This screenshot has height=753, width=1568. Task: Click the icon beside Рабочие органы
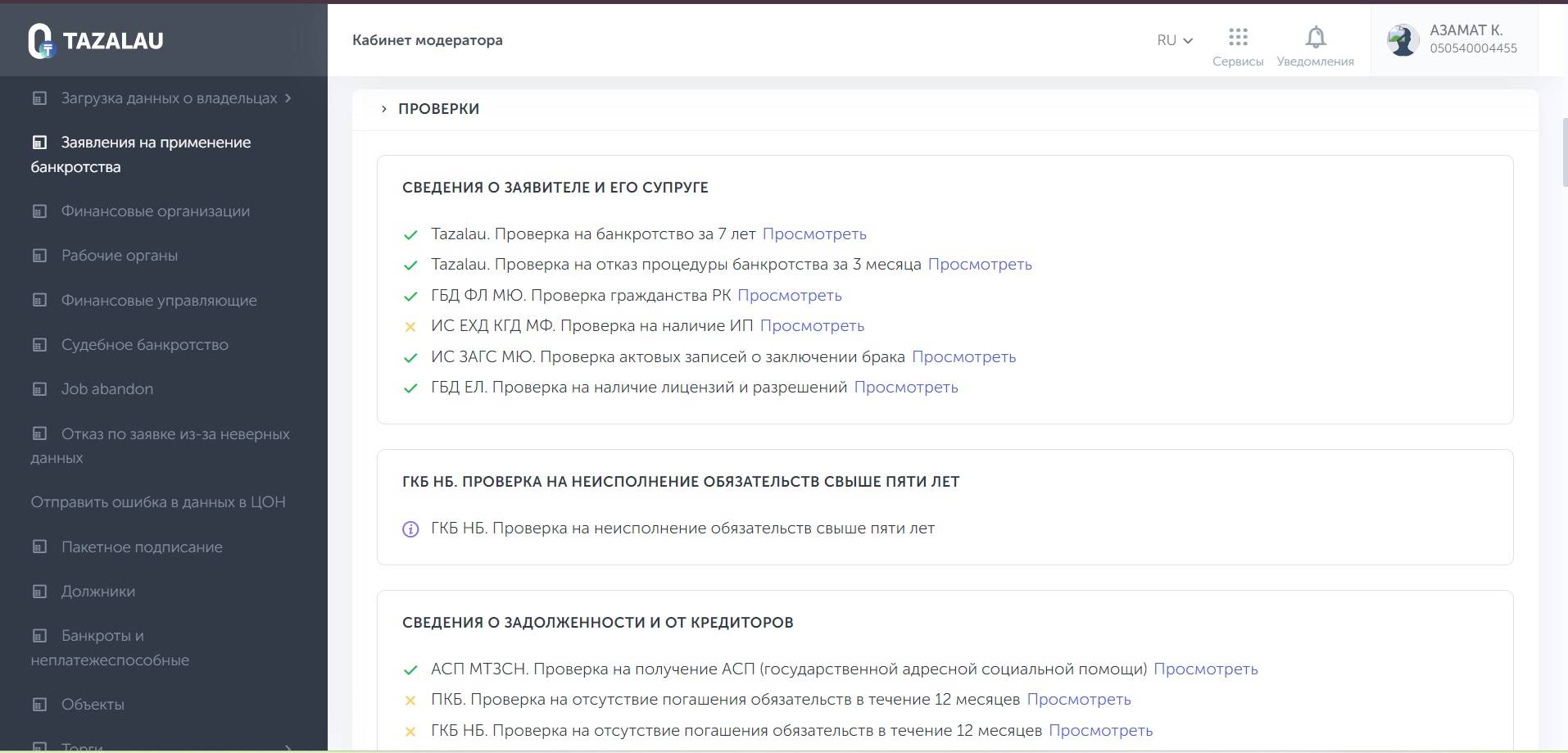coord(39,256)
